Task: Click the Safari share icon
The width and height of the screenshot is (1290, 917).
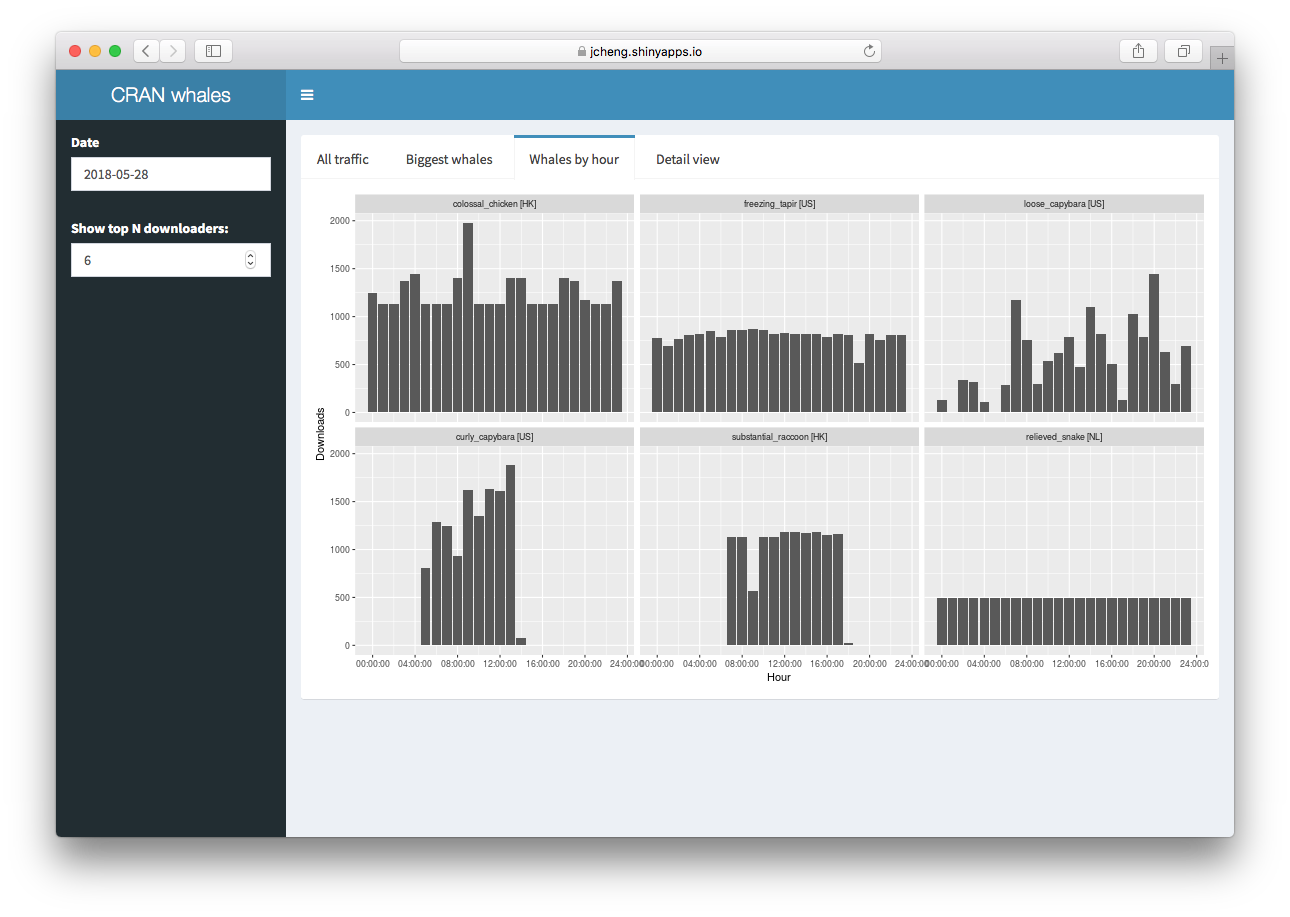Action: click(1138, 50)
